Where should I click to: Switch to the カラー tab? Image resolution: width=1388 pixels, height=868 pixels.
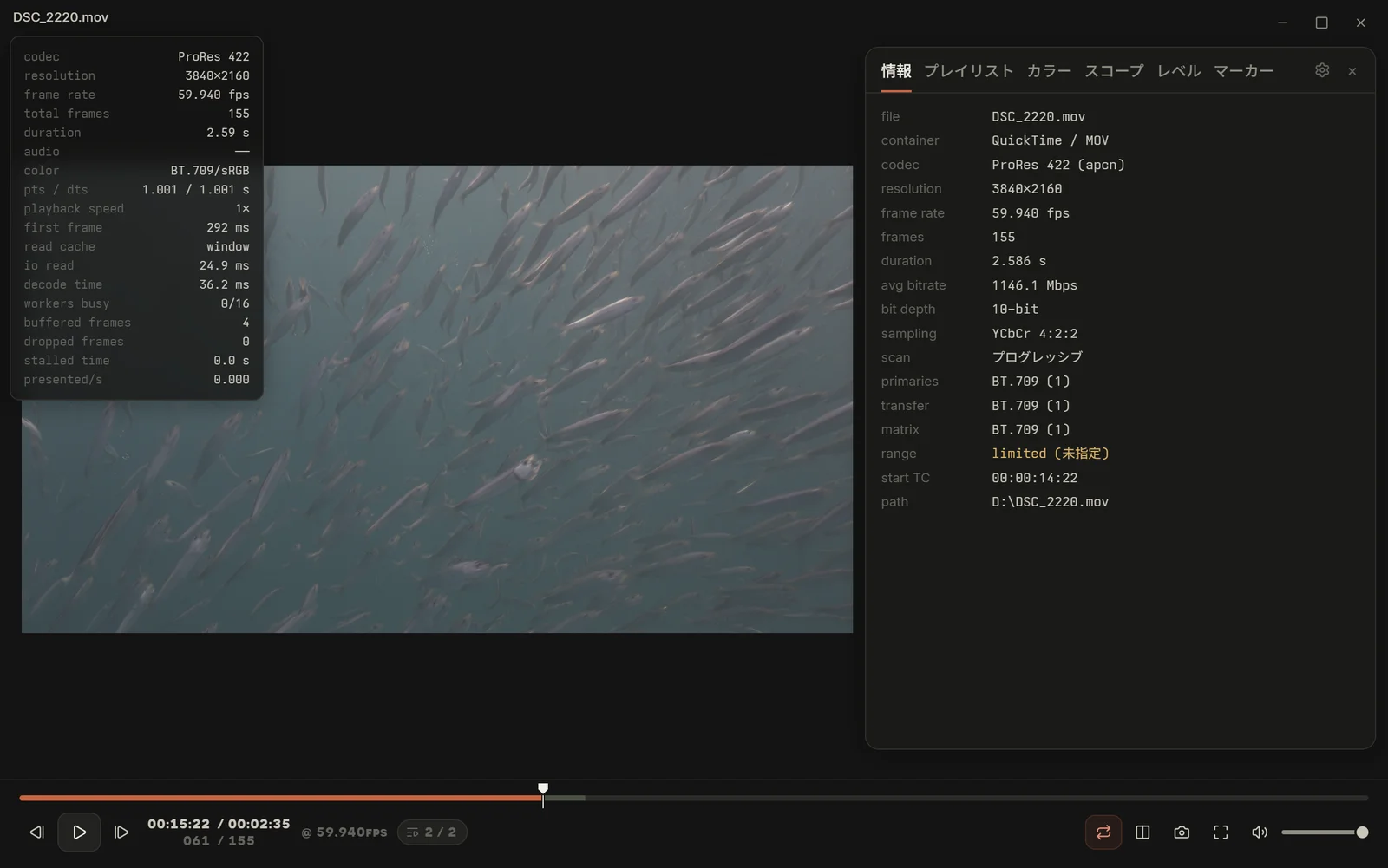click(x=1049, y=71)
